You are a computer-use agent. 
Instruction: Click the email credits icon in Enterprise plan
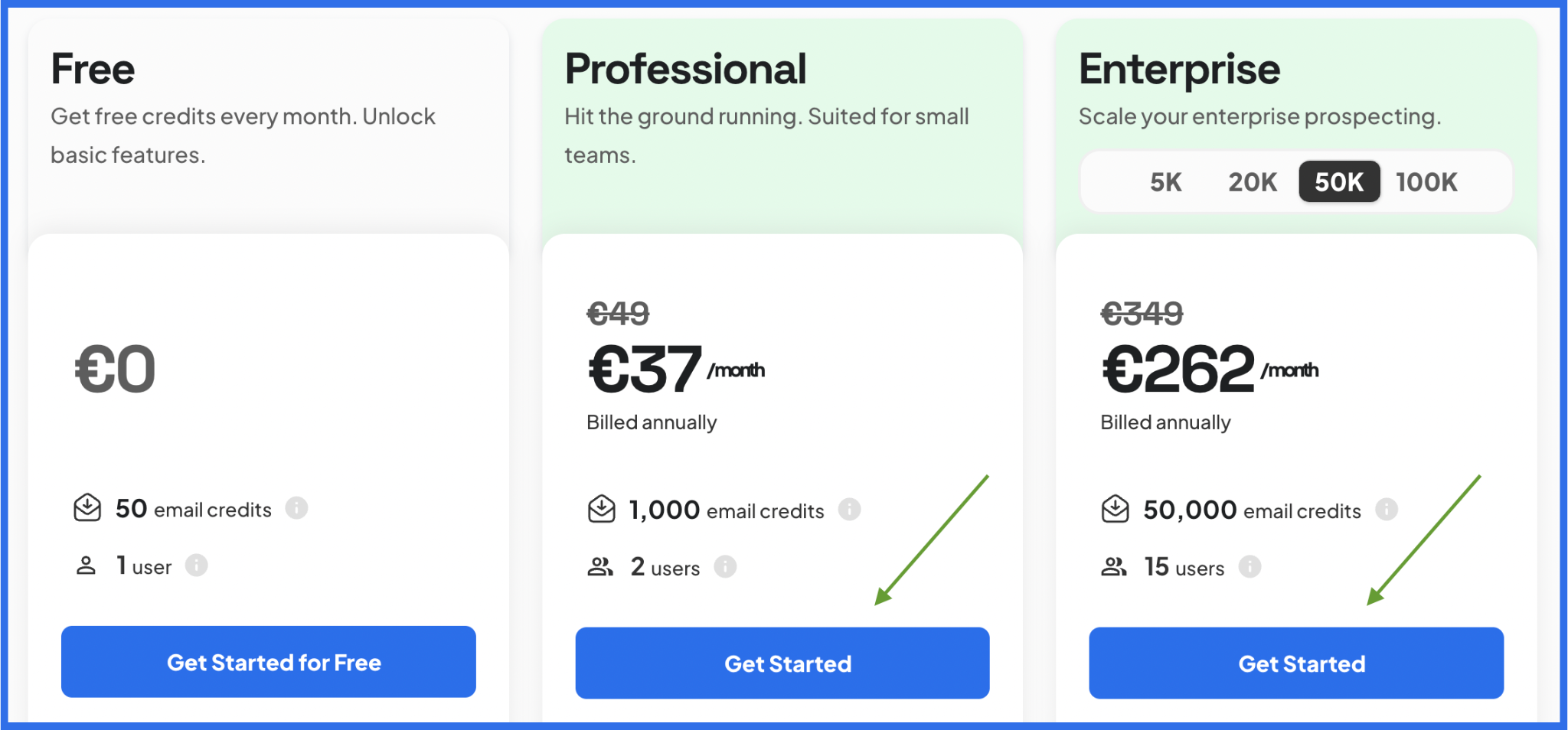[x=1116, y=510]
